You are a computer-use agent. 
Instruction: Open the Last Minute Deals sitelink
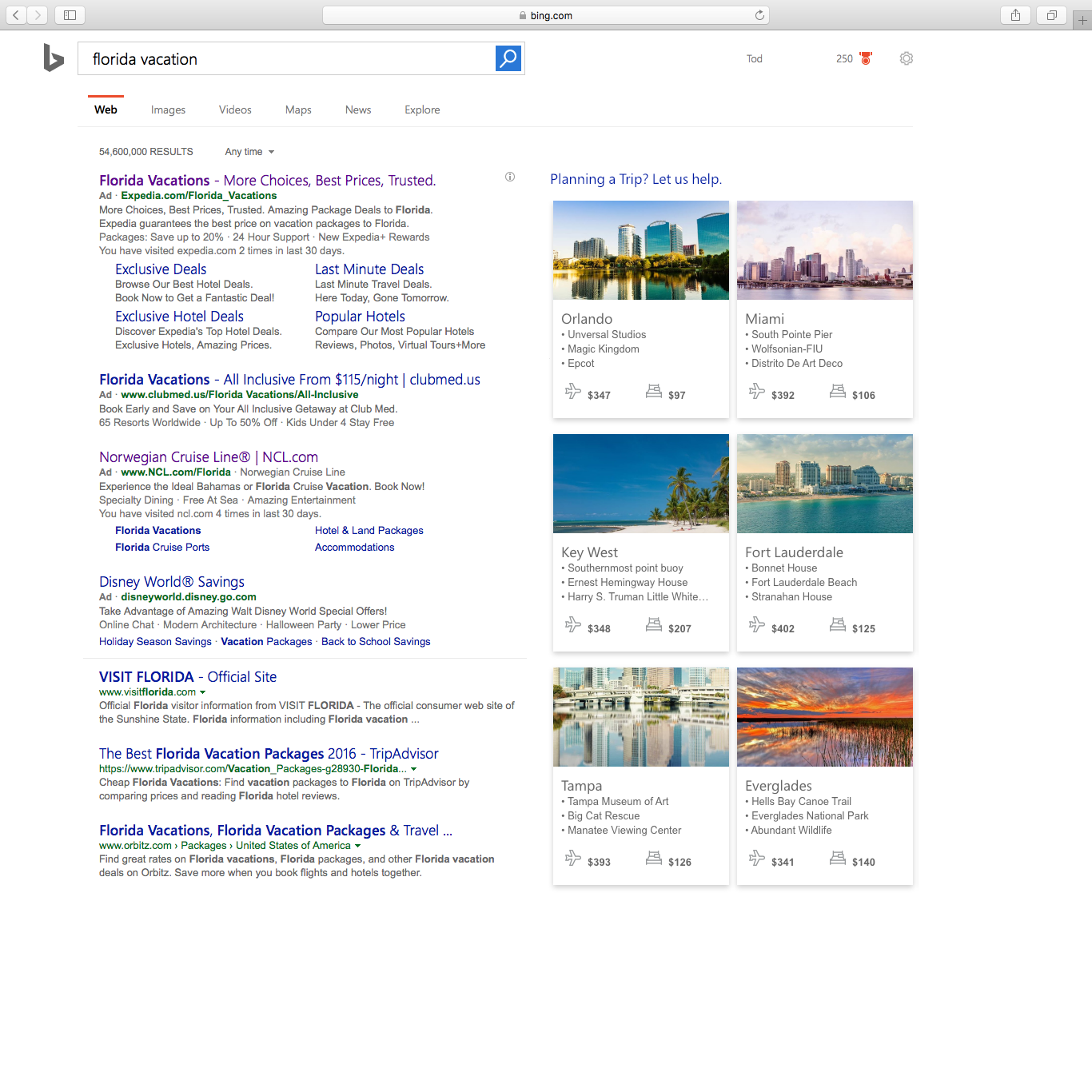coord(369,269)
